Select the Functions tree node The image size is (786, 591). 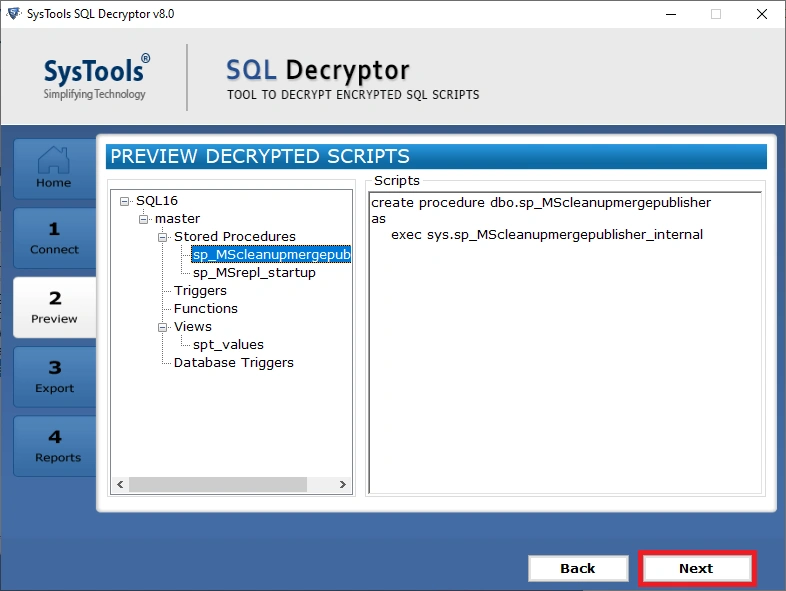[x=206, y=308]
